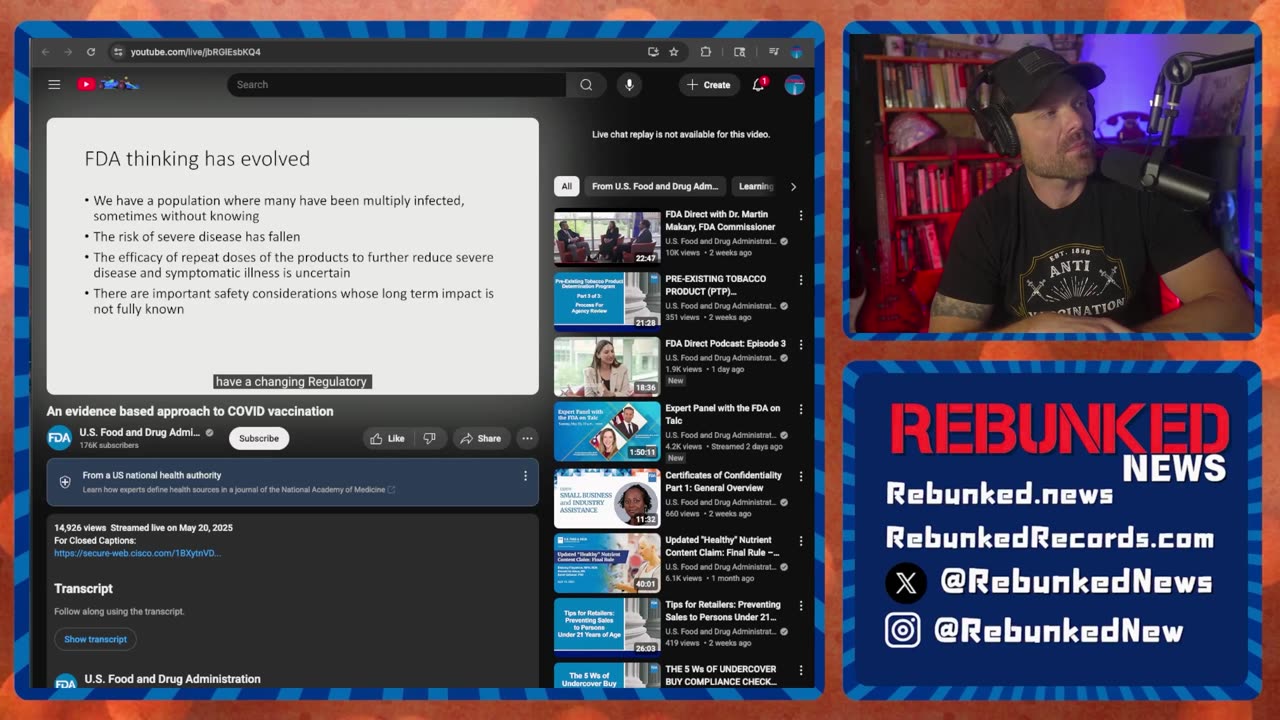This screenshot has height=720, width=1280.
Task: Open 'FDA Direct Podcast: Episode 3' thumbnail
Action: pos(607,366)
